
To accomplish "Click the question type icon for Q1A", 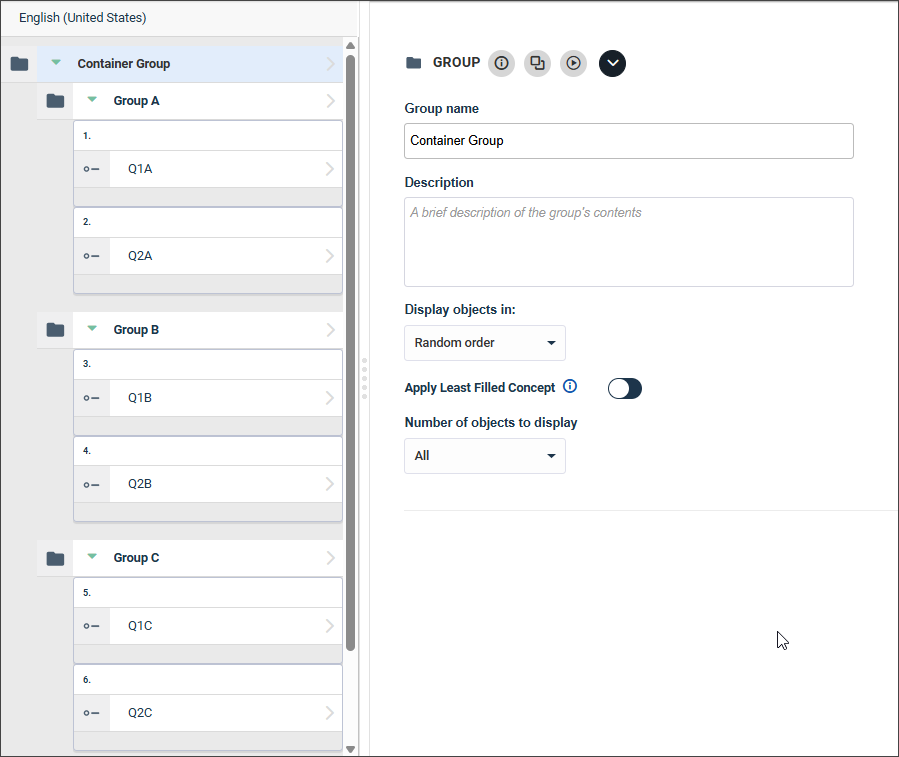I will (x=91, y=169).
